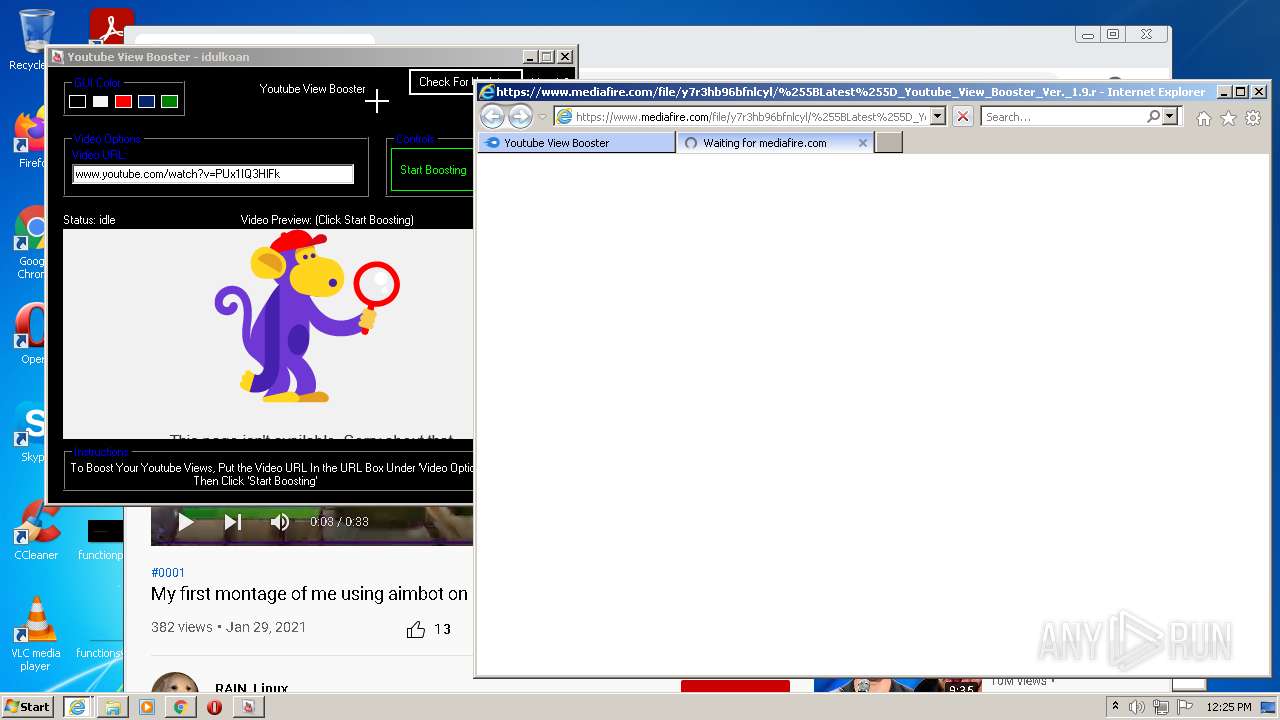The image size is (1280, 720).
Task: Open the VLC media player desktop shortcut
Action: [x=36, y=634]
